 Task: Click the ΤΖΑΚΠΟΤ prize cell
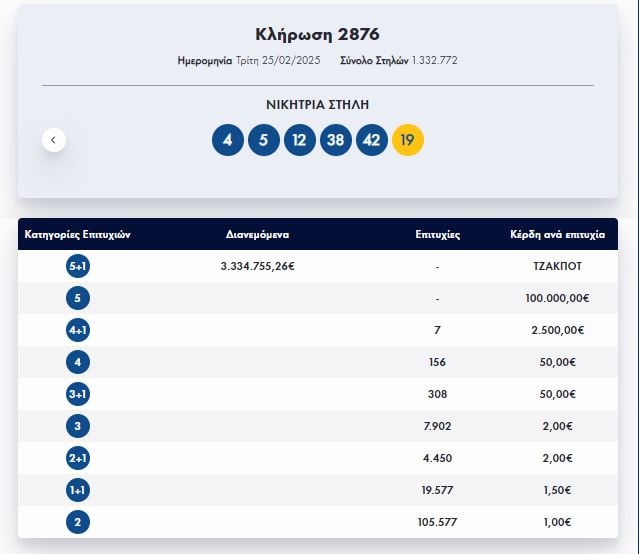557,266
